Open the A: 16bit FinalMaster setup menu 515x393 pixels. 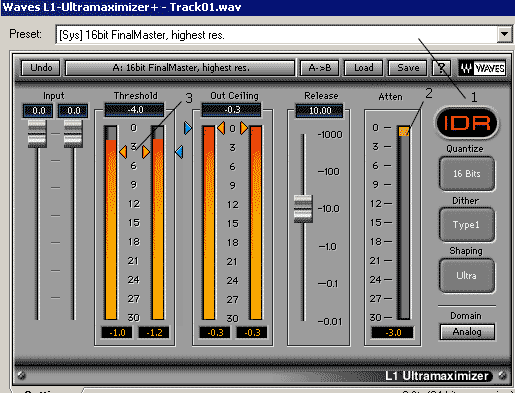click(180, 68)
